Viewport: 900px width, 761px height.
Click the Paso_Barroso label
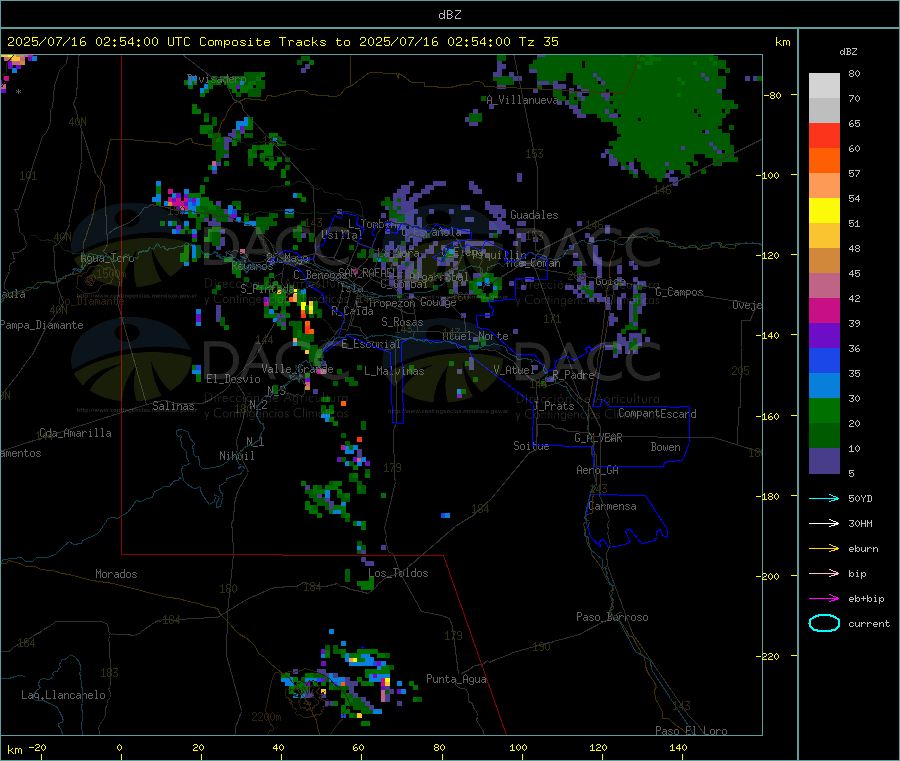pyautogui.click(x=612, y=617)
